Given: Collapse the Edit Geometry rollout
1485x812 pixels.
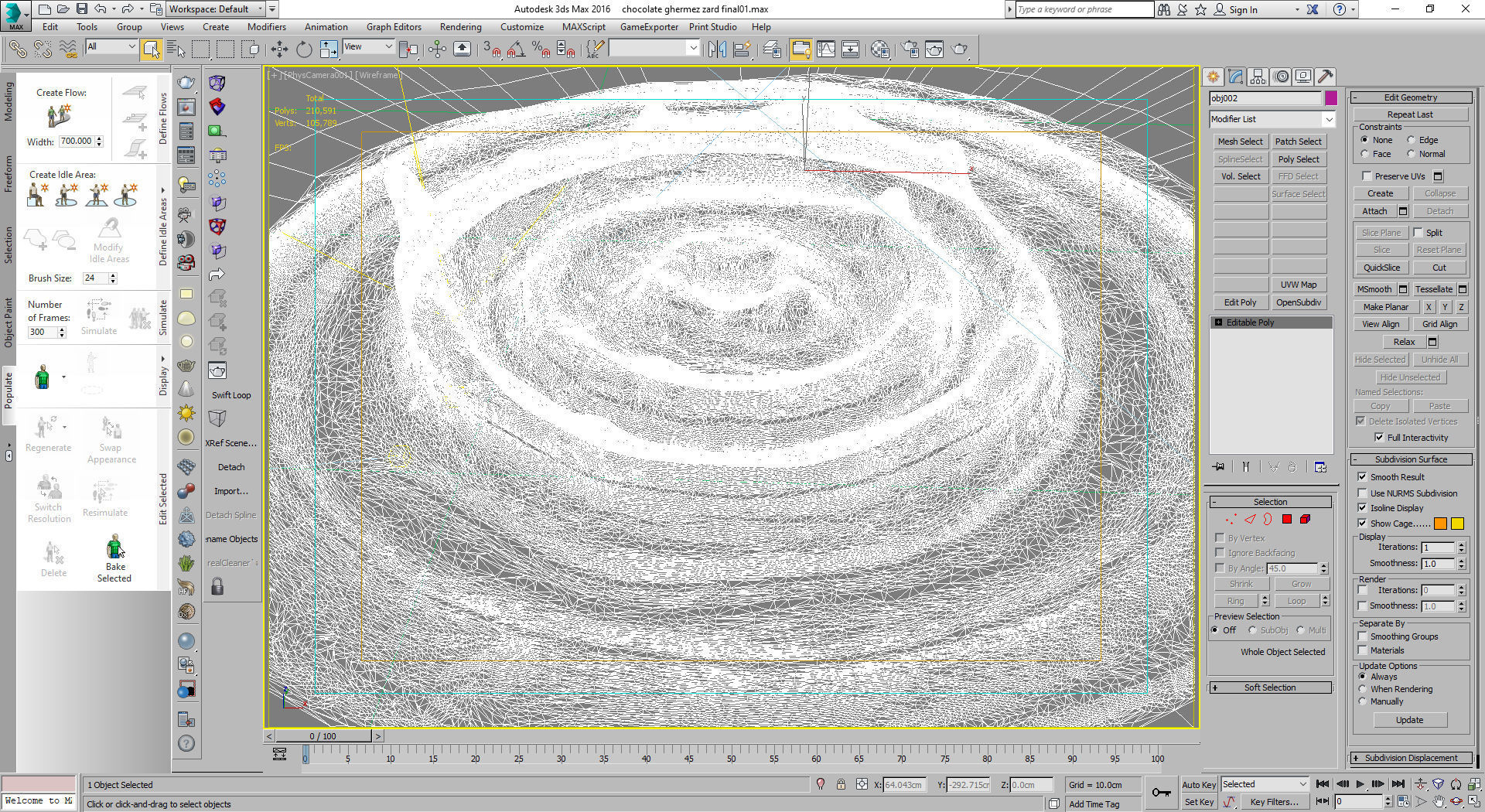Looking at the screenshot, I should click(x=1411, y=97).
